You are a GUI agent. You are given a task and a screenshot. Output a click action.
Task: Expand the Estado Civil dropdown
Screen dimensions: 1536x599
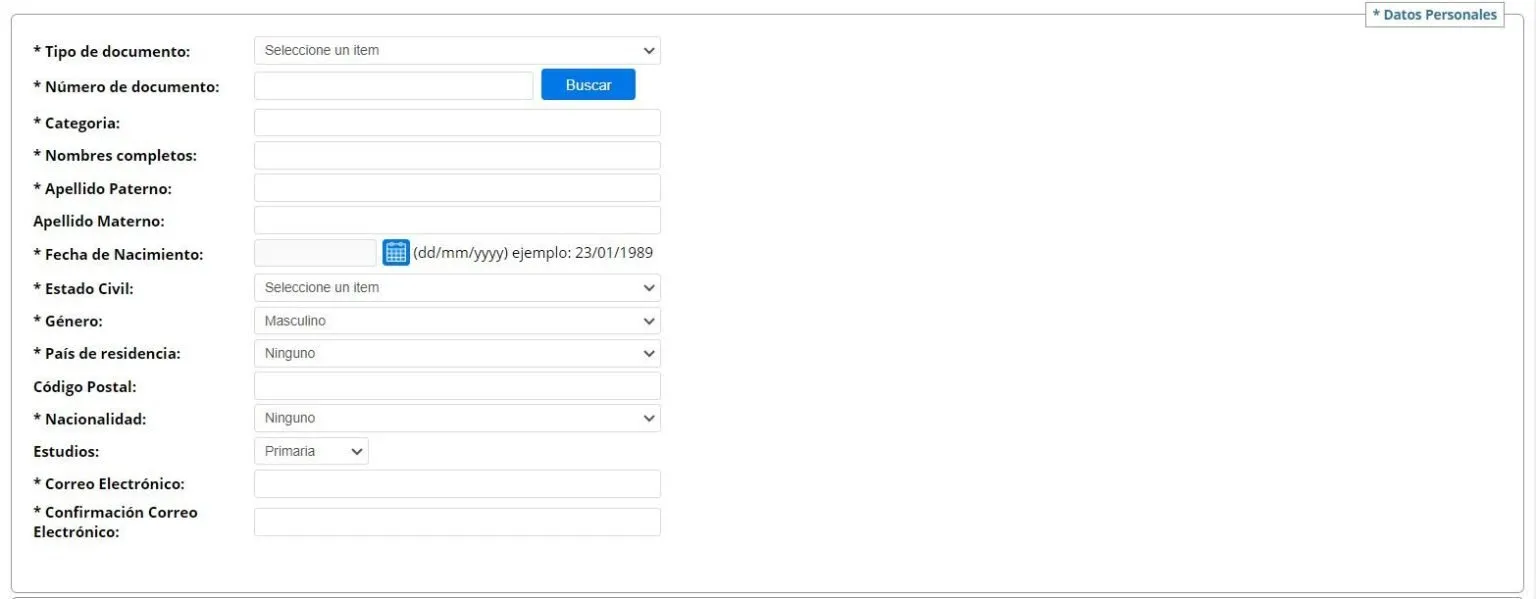pos(457,288)
